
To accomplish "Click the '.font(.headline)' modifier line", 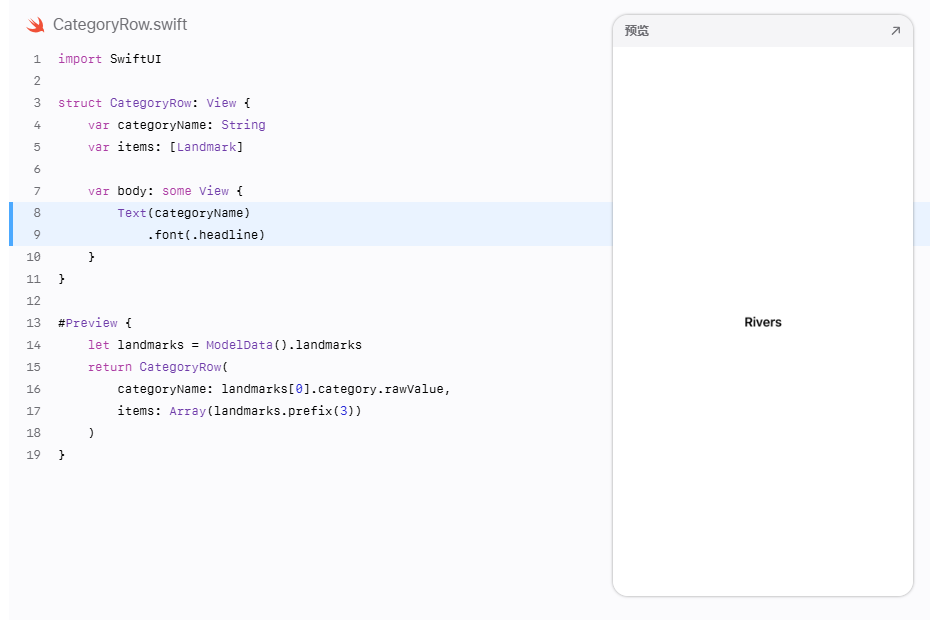I will pyautogui.click(x=206, y=235).
